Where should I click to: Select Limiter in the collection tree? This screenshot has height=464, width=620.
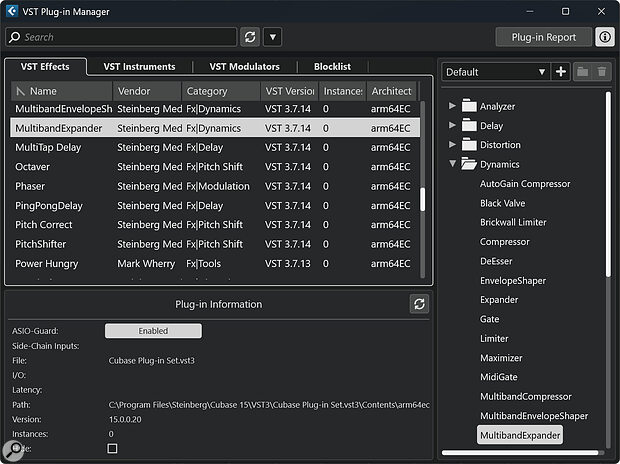click(x=494, y=339)
